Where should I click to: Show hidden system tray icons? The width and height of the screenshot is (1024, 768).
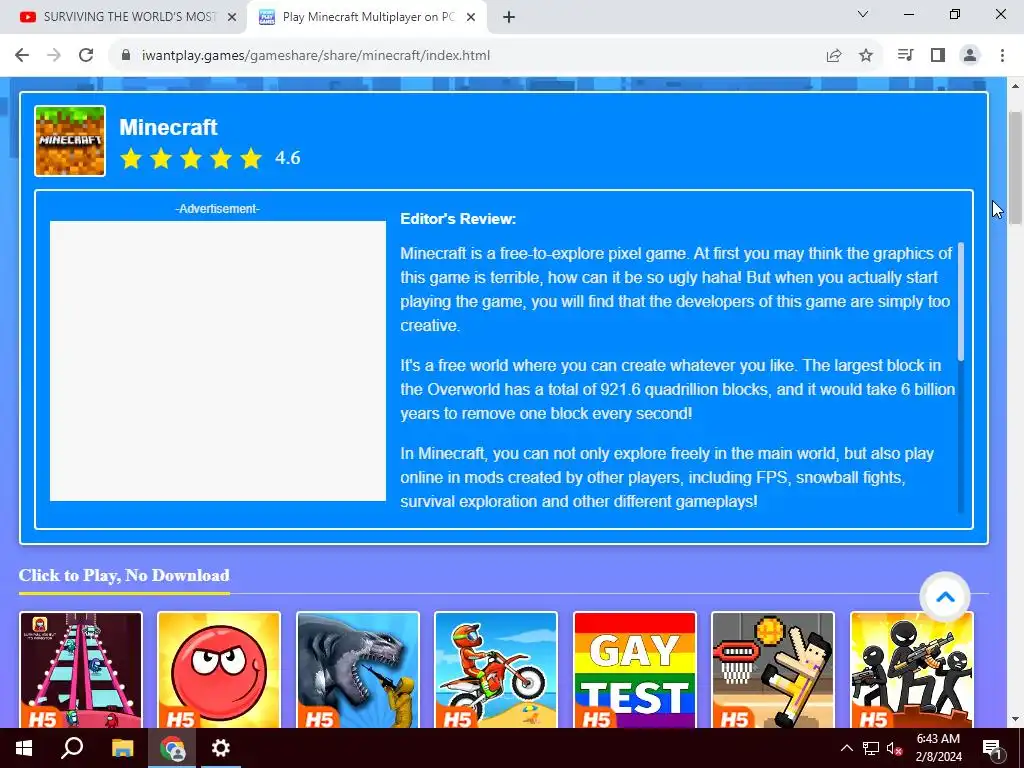tap(846, 748)
